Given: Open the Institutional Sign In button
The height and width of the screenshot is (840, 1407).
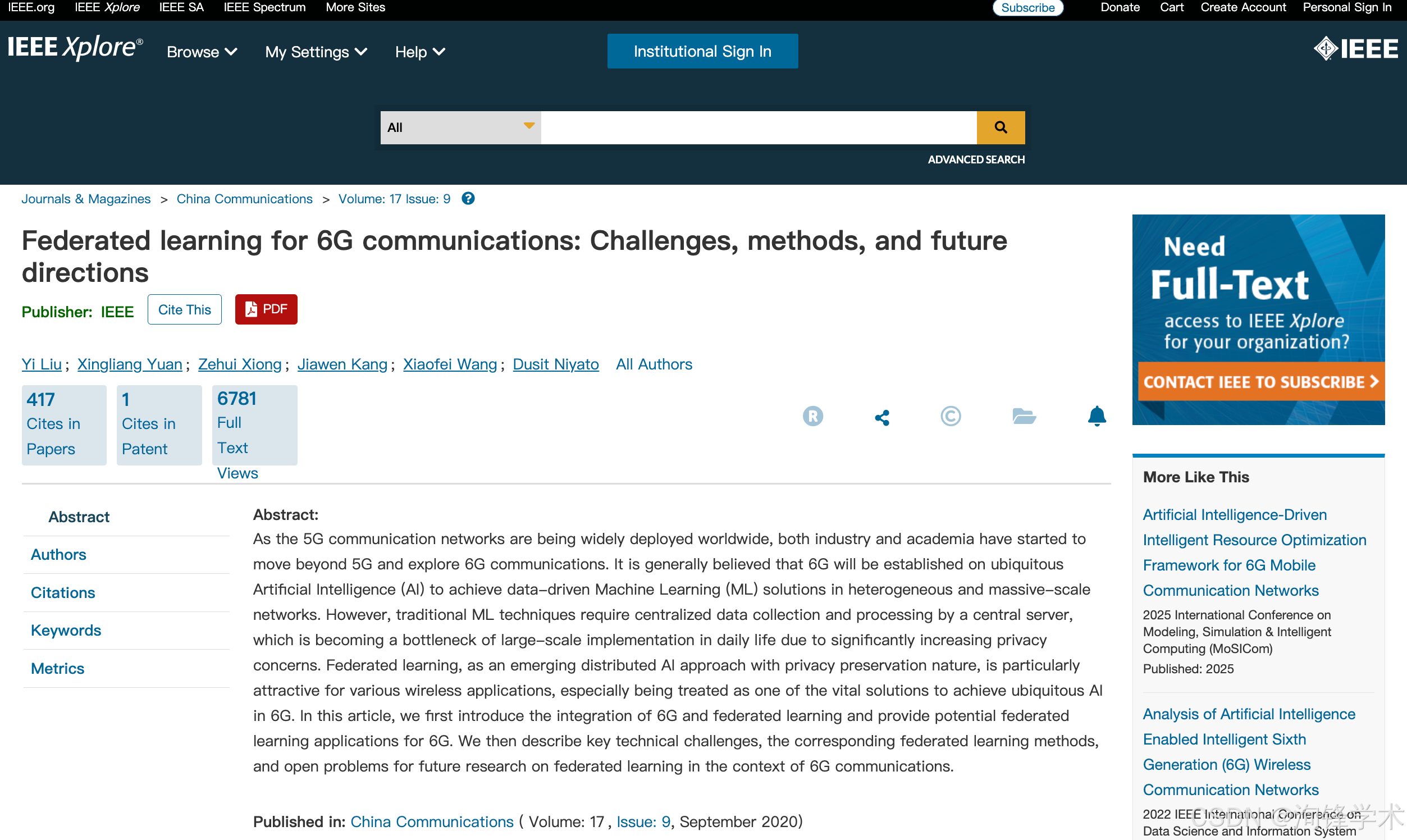Looking at the screenshot, I should click(x=702, y=52).
